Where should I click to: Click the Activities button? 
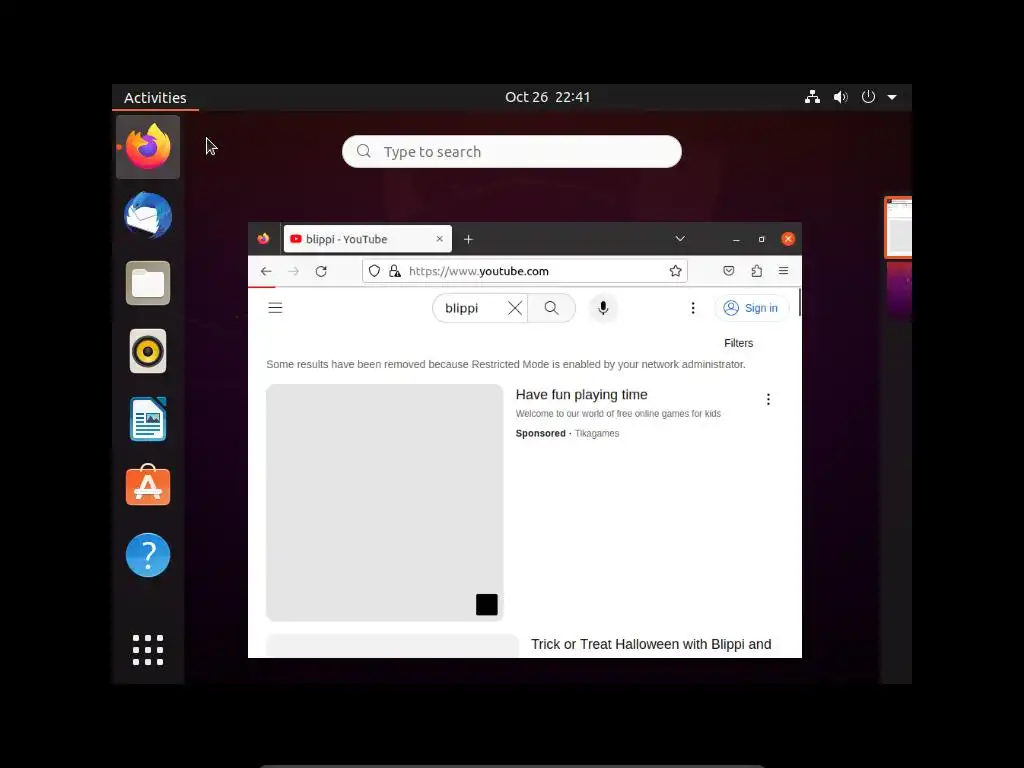(155, 97)
